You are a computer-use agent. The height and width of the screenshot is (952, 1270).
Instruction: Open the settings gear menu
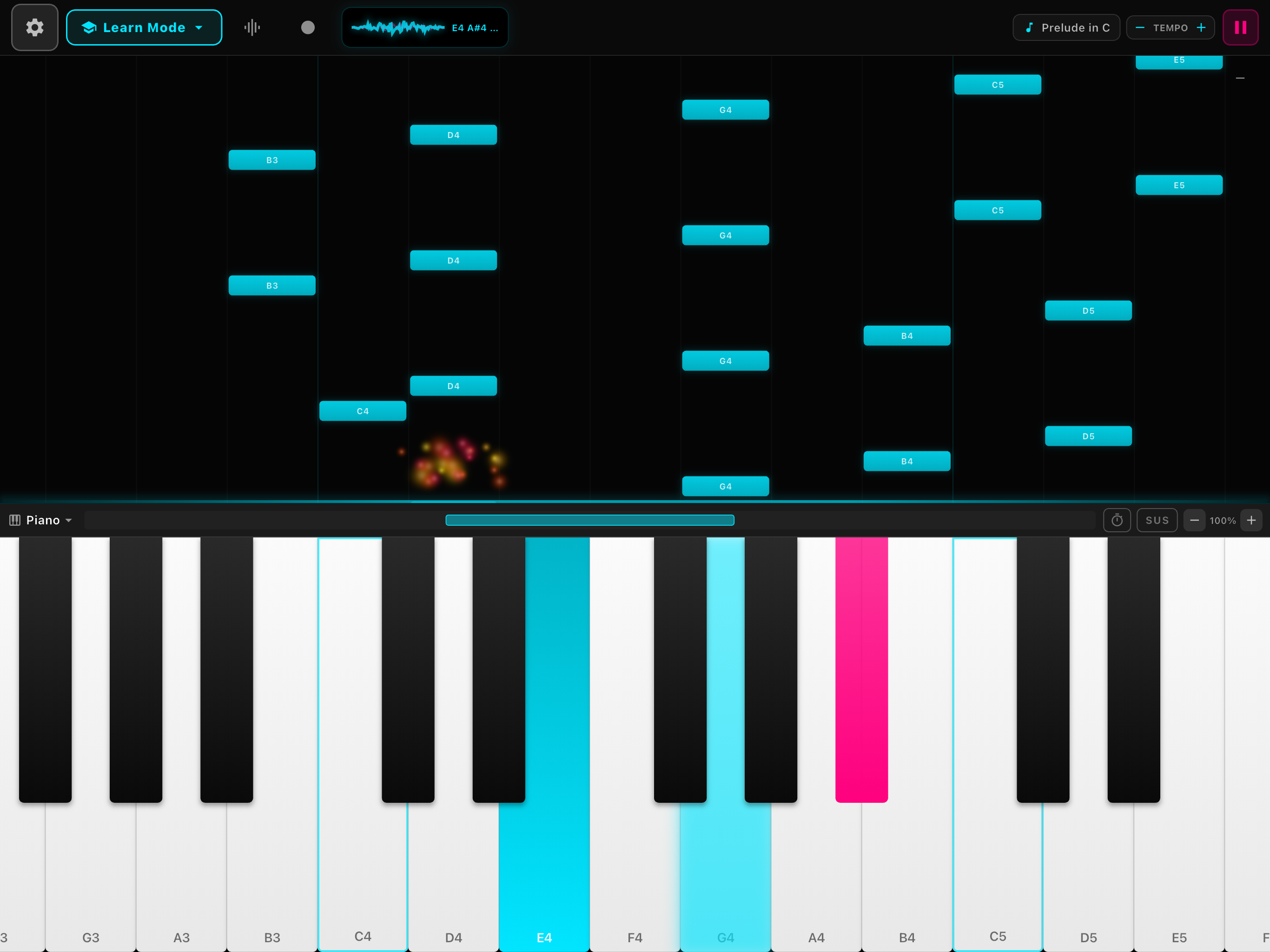34,27
